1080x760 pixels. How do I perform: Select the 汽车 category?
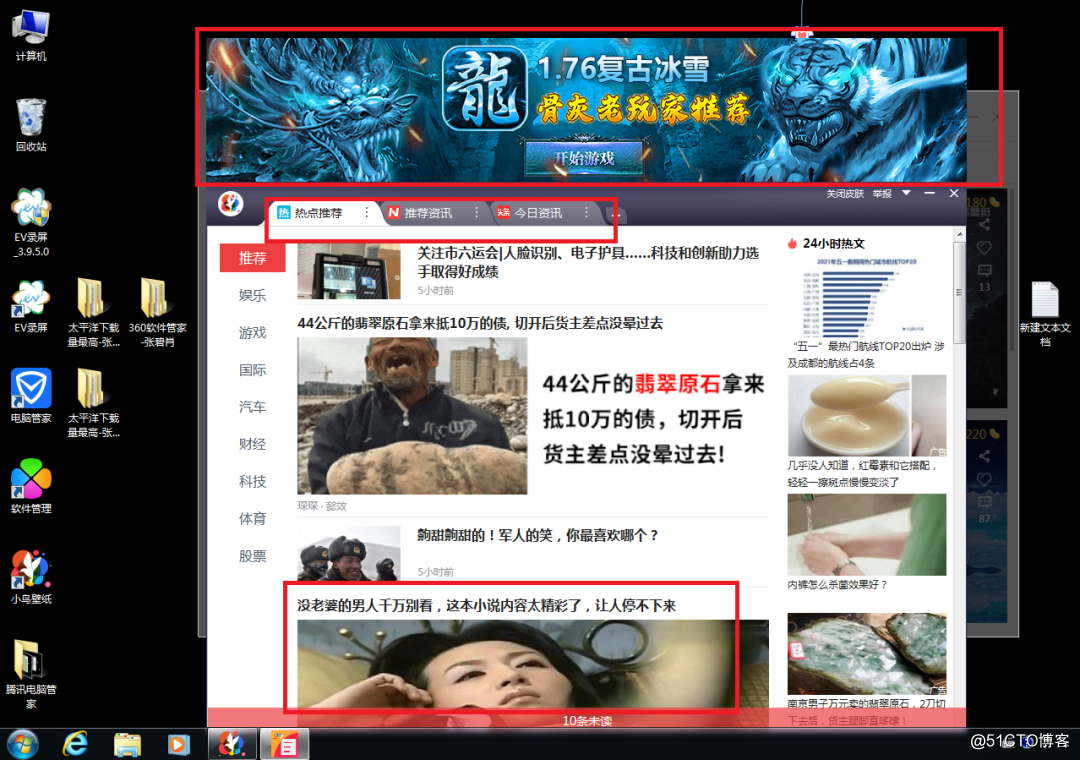click(252, 407)
